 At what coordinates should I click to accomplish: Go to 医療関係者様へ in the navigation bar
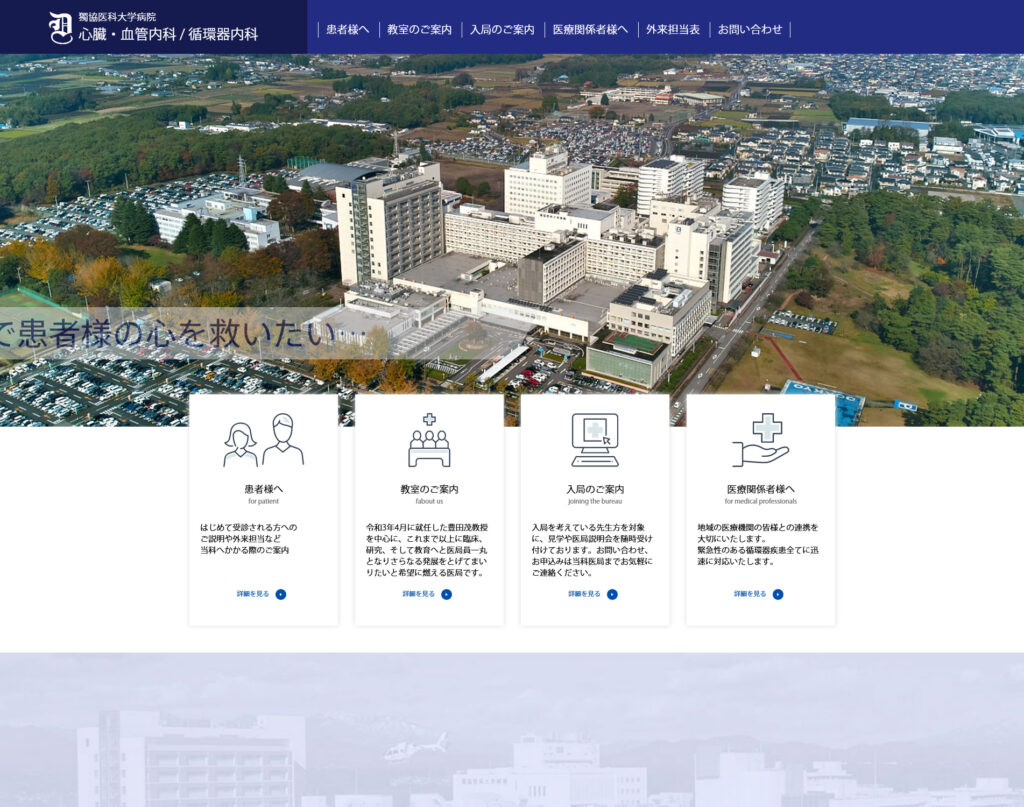591,30
